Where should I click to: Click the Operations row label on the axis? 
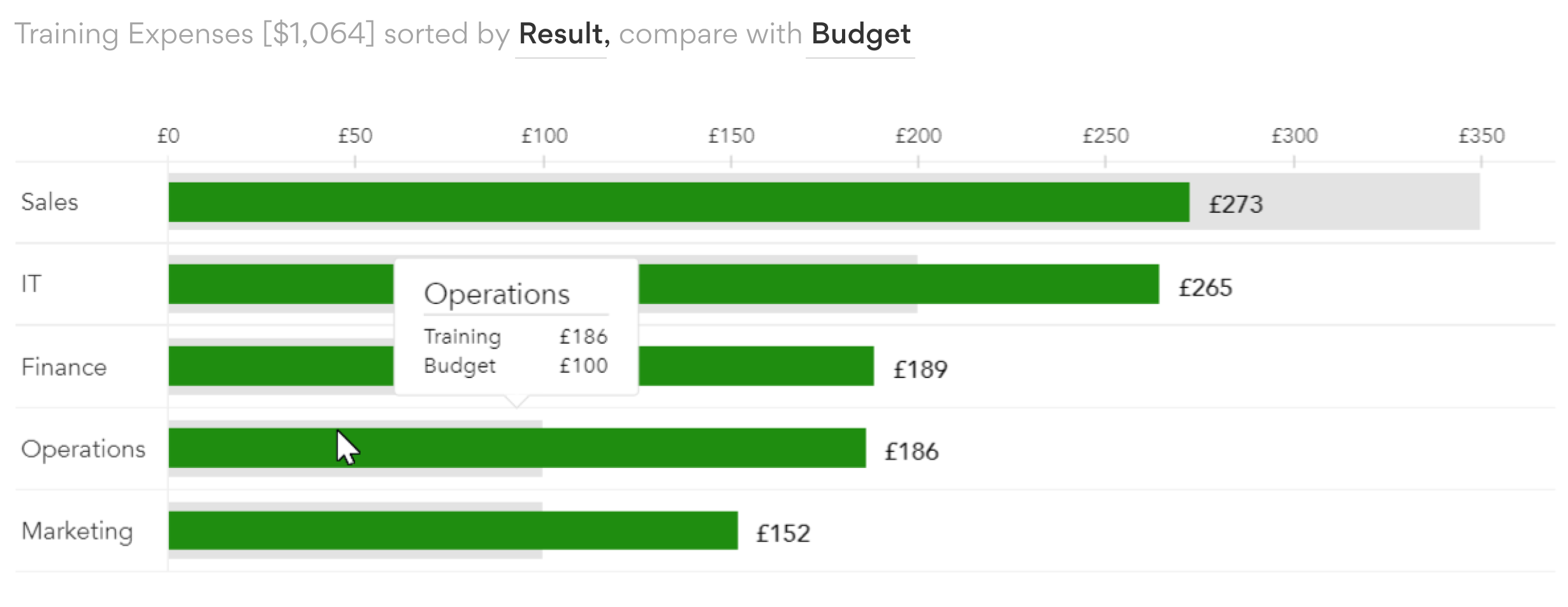coord(83,450)
